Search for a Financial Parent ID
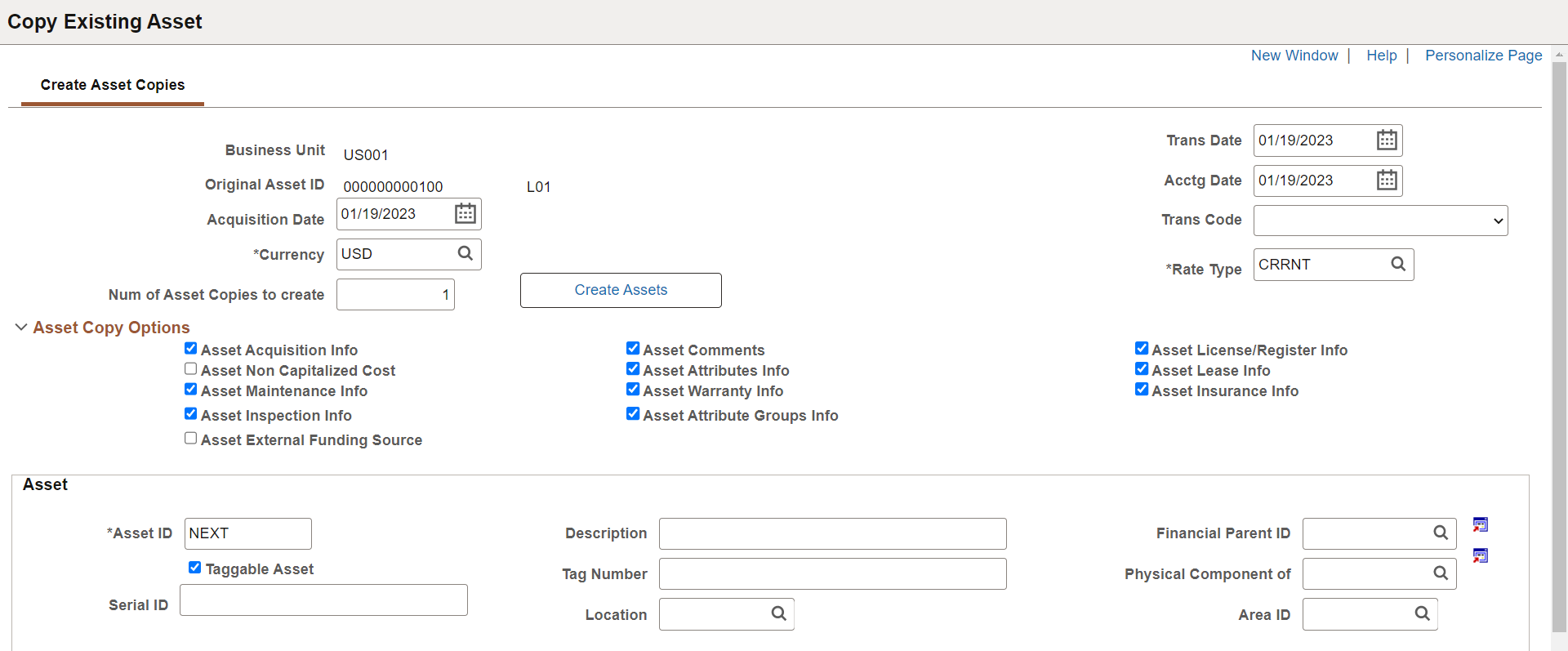Screen dimensions: 1568x651 click(x=1440, y=533)
